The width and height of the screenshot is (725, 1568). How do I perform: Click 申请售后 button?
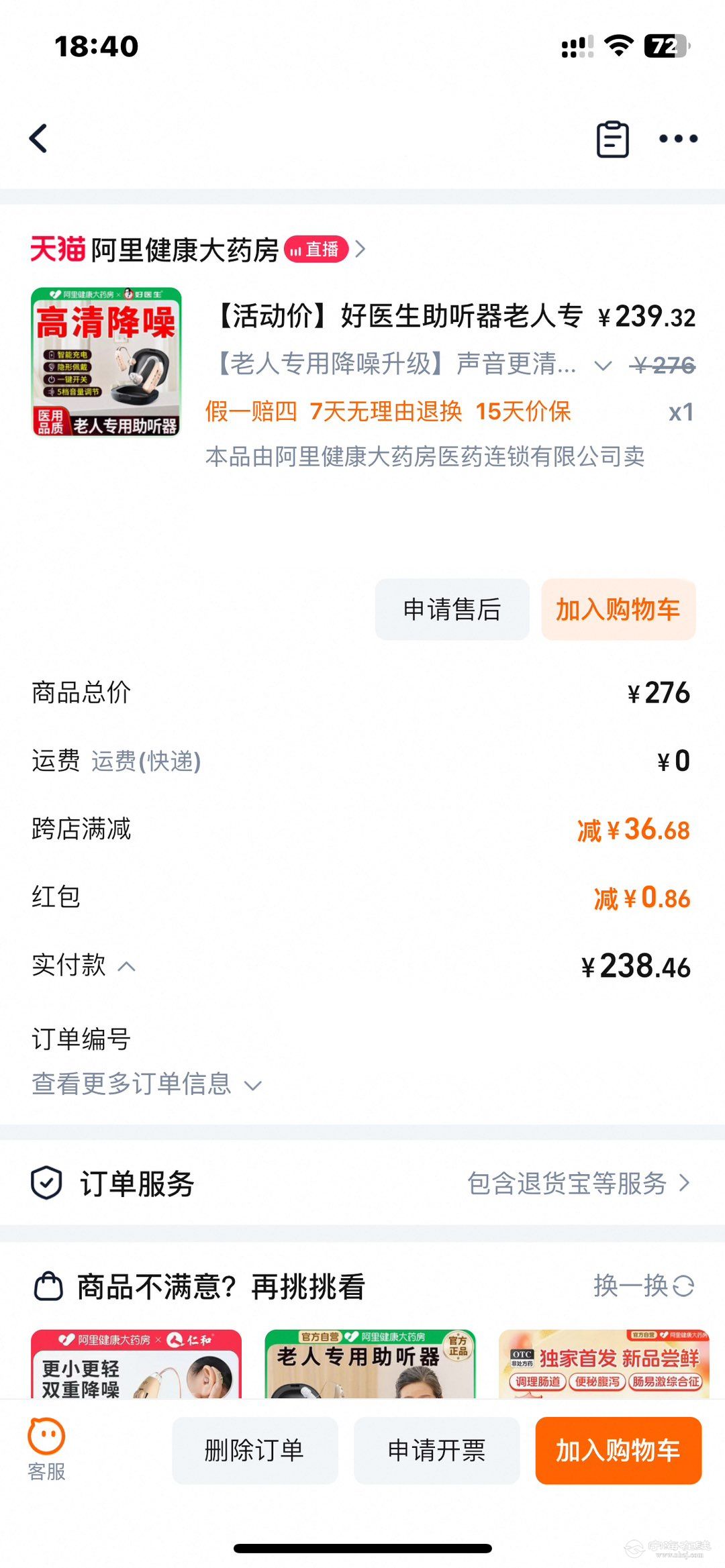452,609
